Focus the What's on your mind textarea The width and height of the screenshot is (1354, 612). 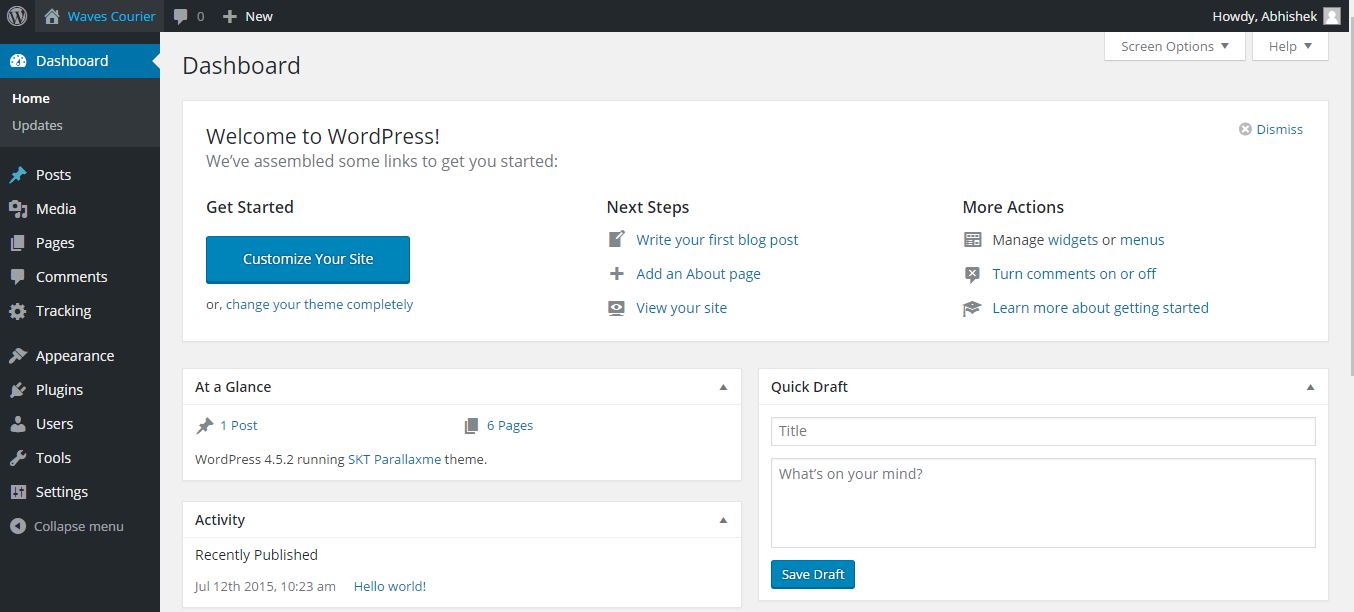pyautogui.click(x=1043, y=503)
